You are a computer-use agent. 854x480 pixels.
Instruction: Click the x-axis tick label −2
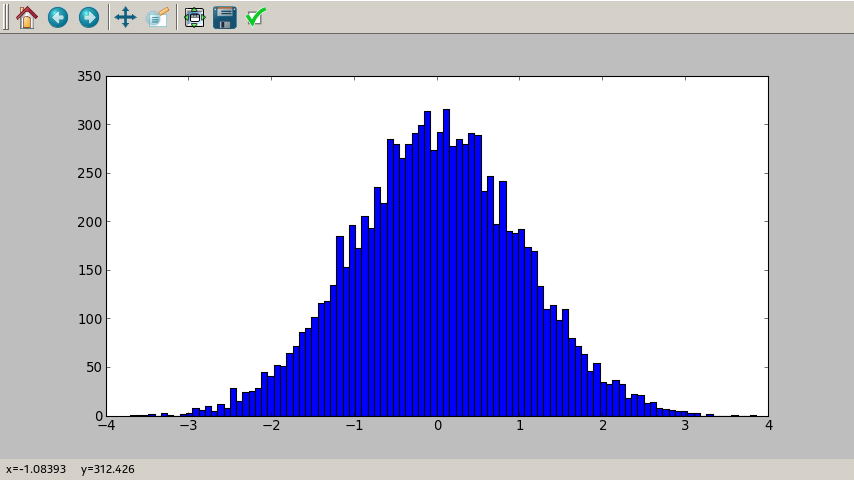[x=270, y=427]
